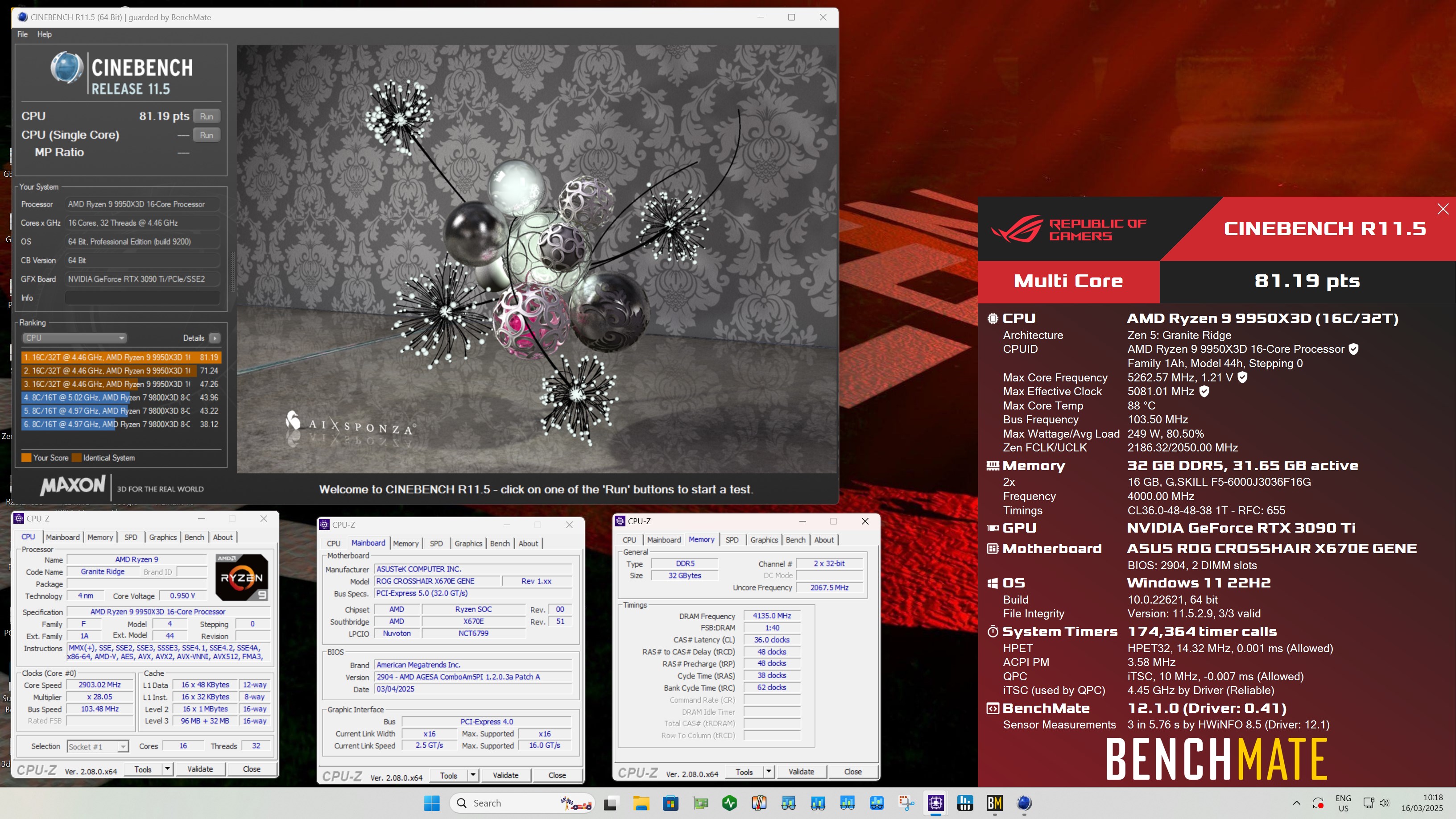The image size is (1456, 819).
Task: Open the green circuit board GPU utility icon
Action: (700, 802)
